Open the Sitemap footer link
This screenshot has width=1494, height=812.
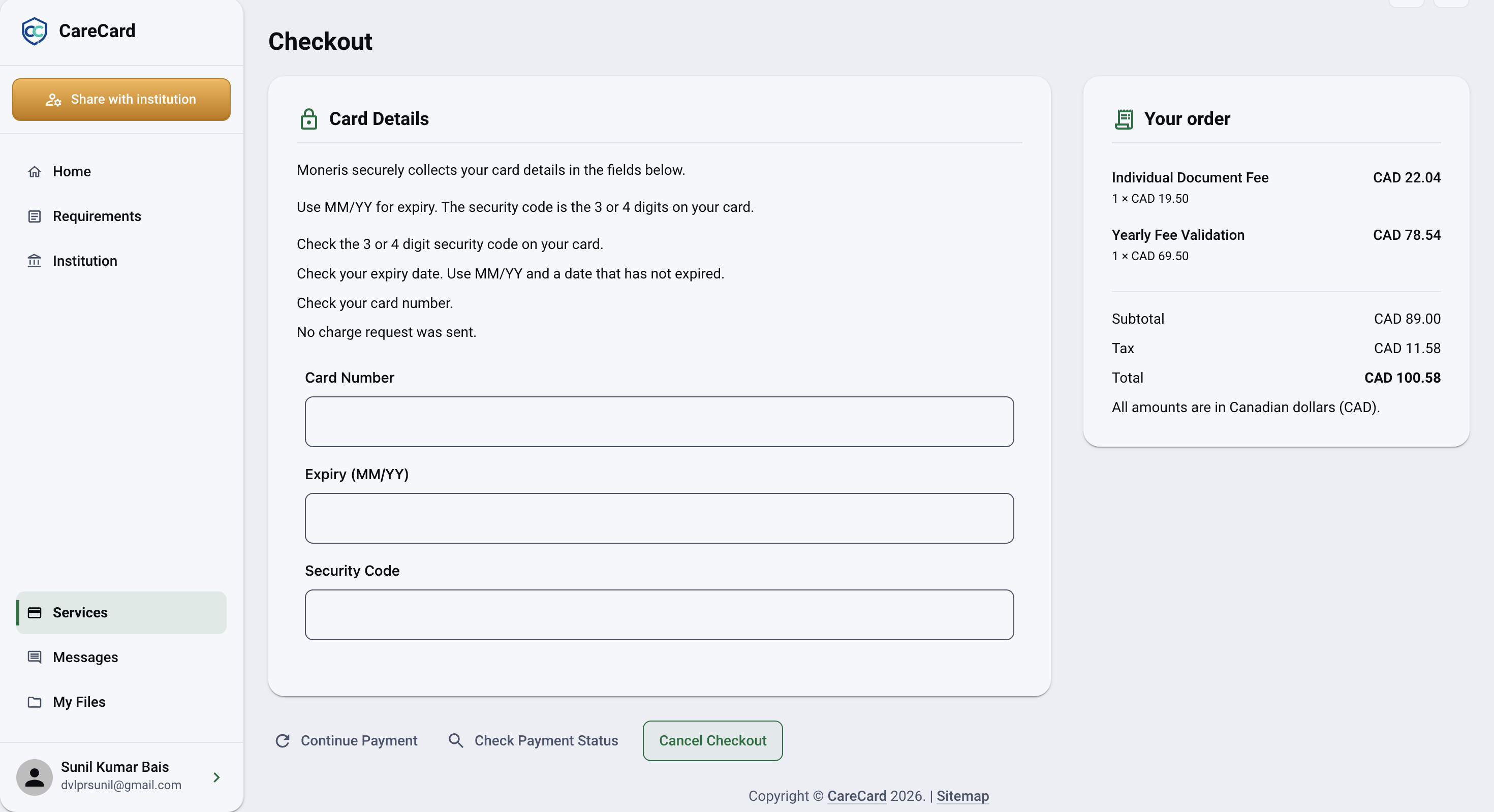click(x=962, y=796)
